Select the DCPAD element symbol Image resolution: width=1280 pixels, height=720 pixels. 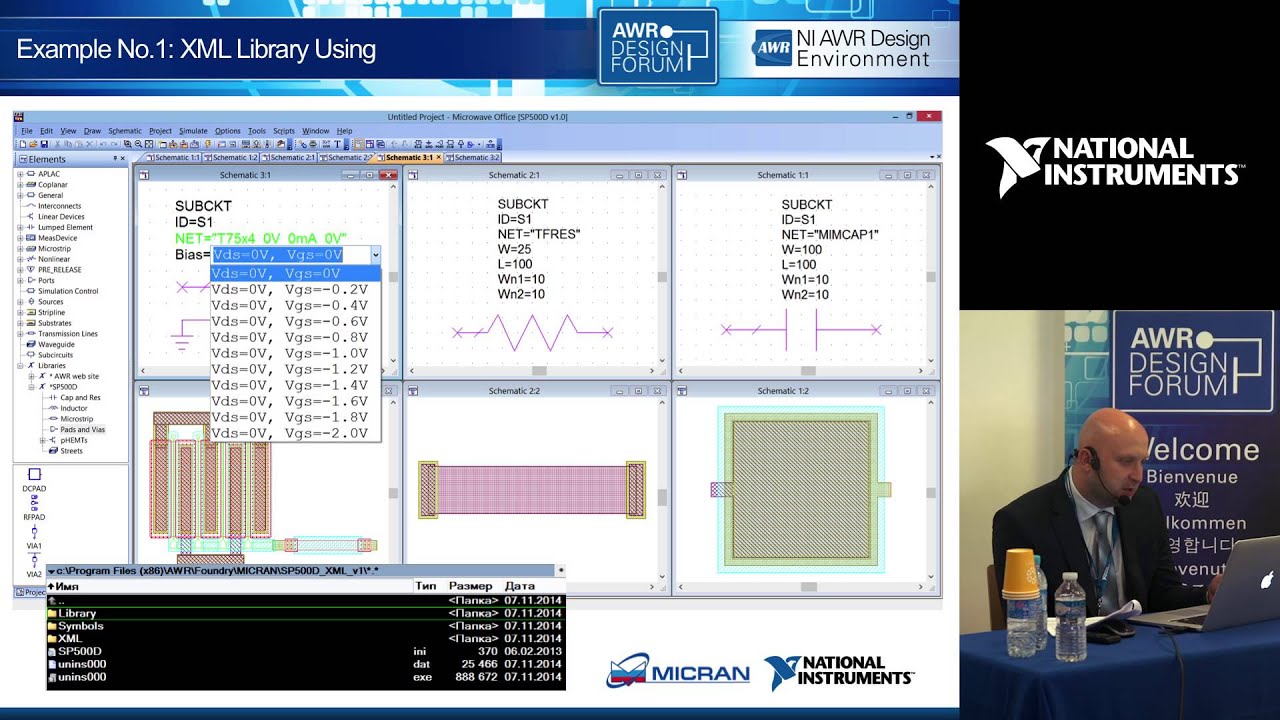point(34,474)
